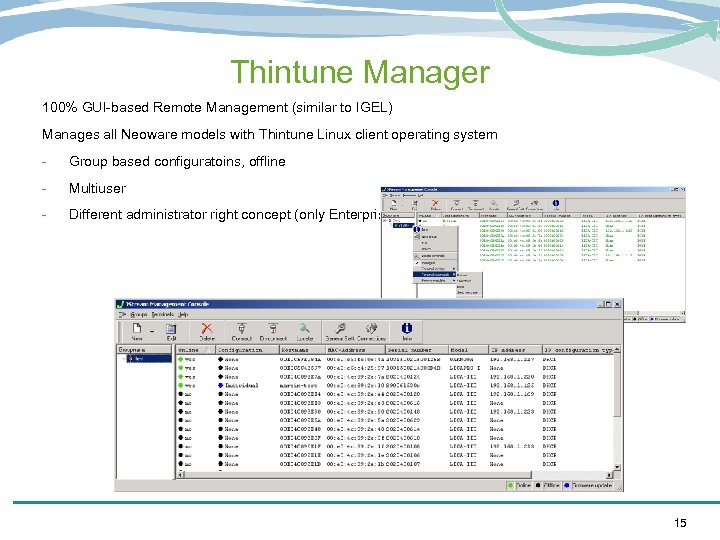Select IP address 192.168.1.169 cell
This screenshot has width=720, height=540.
(x=512, y=394)
